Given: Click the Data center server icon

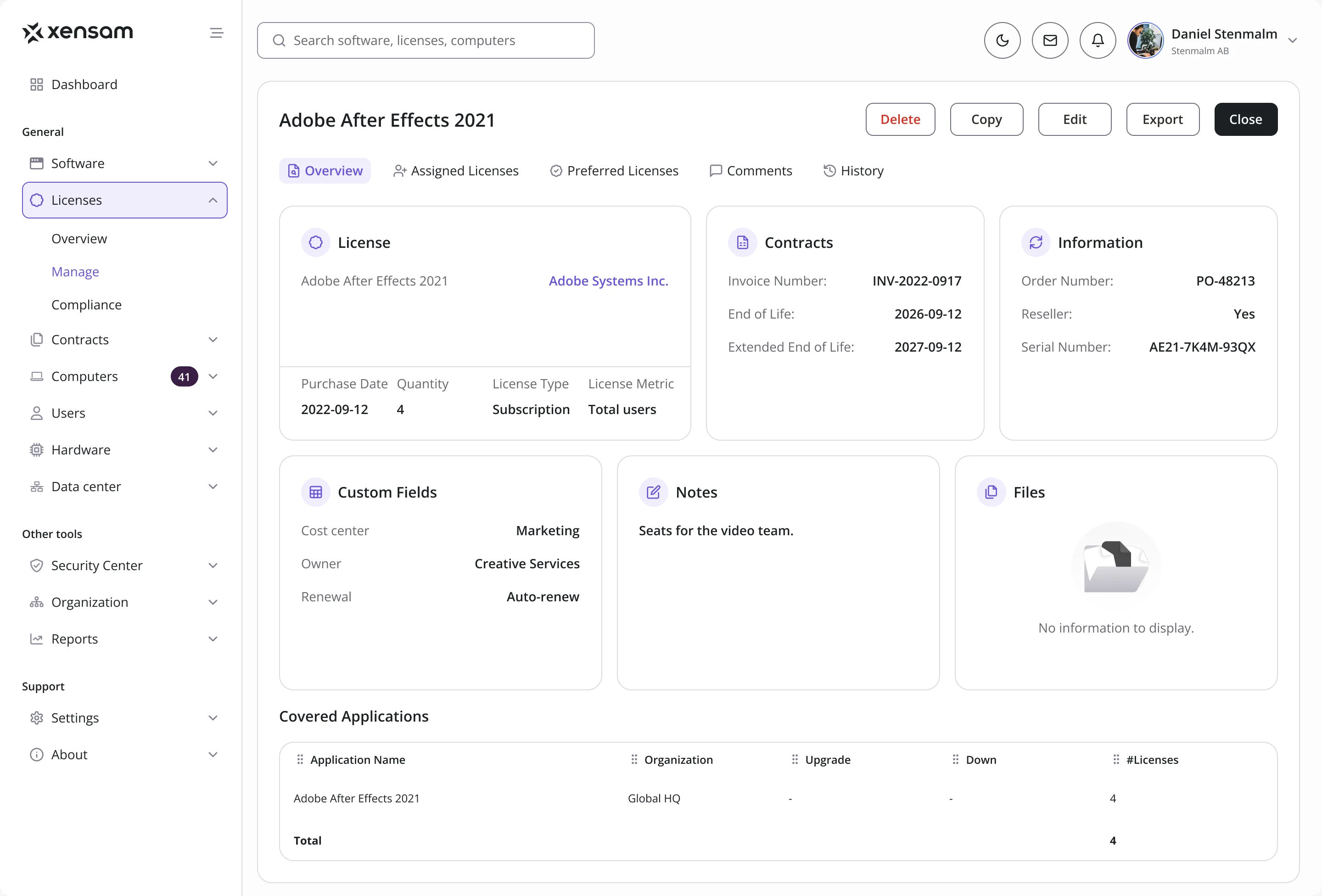Looking at the screenshot, I should pyautogui.click(x=36, y=487).
